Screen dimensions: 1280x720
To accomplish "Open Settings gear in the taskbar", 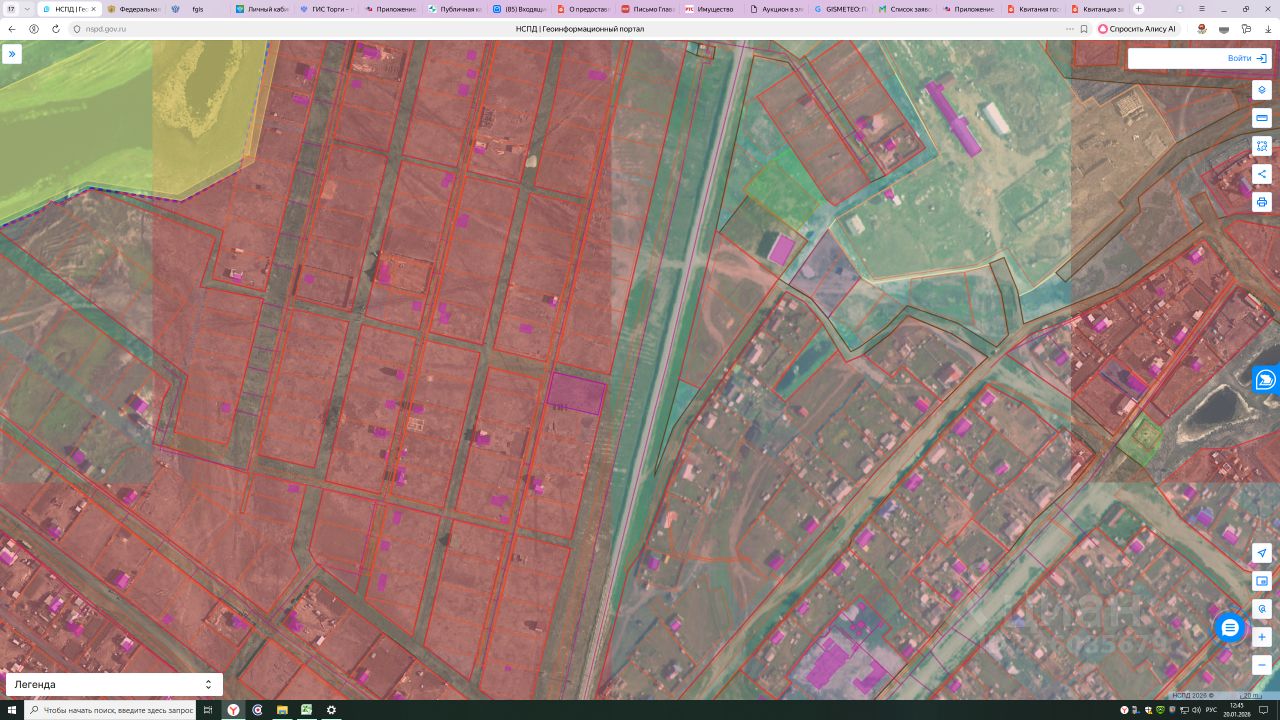I will [x=331, y=710].
